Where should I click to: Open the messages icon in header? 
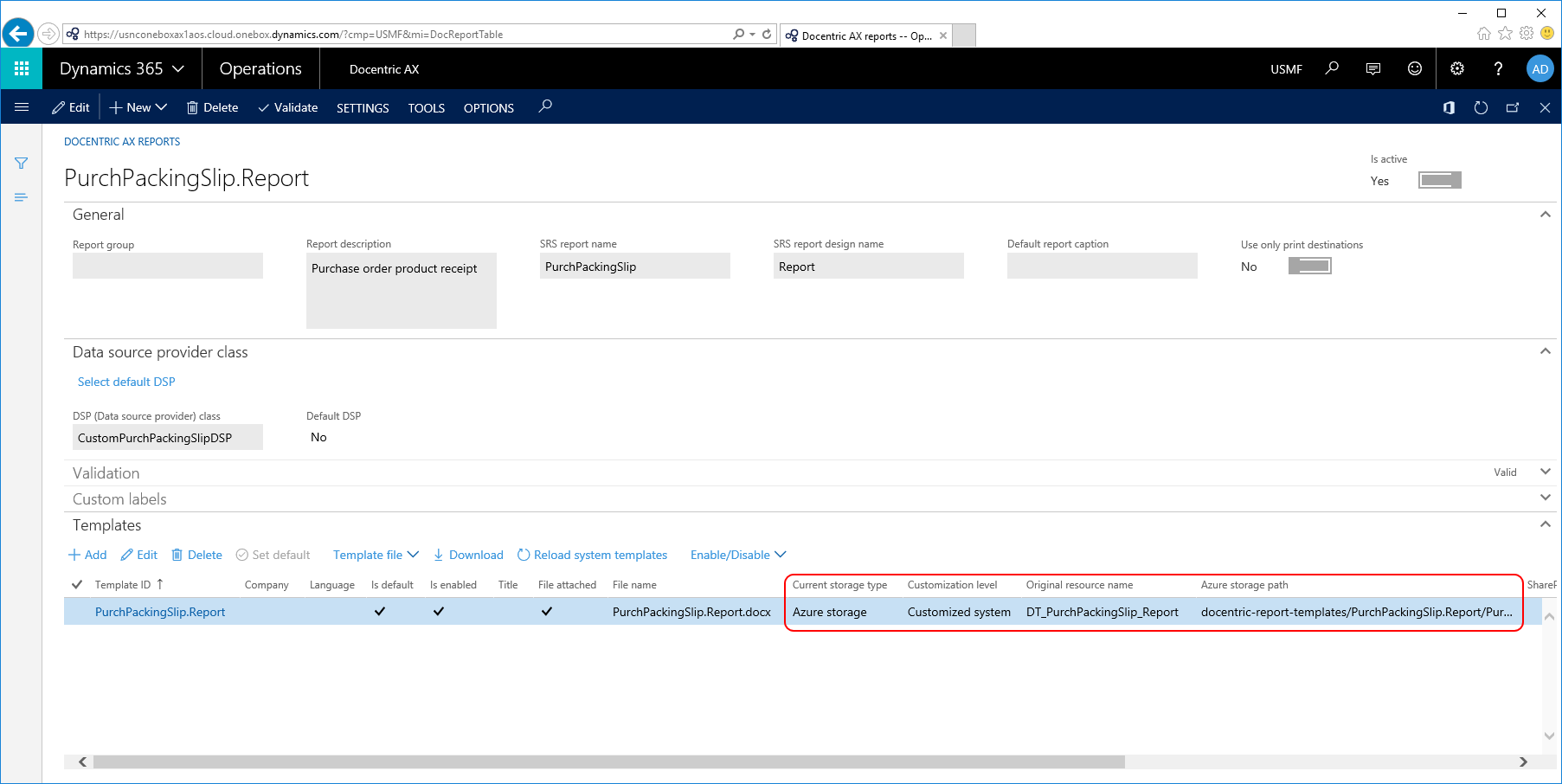[x=1373, y=68]
